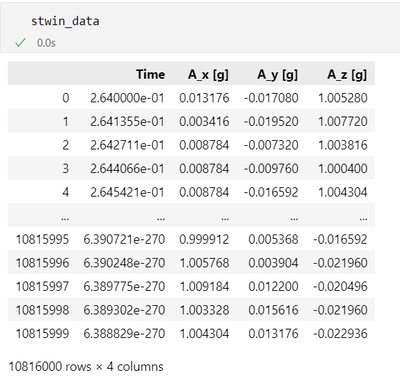Click row index 10815997
The height and width of the screenshot is (391, 400).
[43, 286]
